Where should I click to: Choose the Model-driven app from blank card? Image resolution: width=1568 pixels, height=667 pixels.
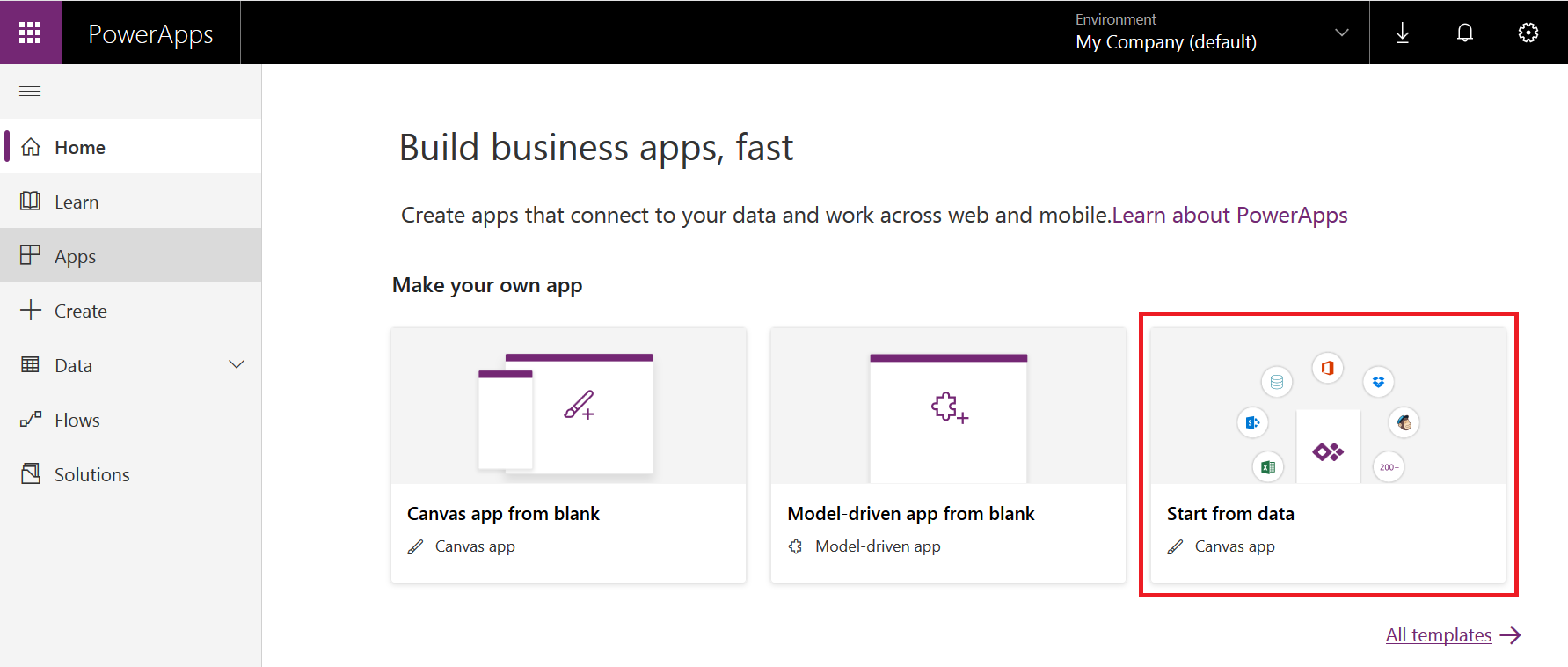coord(948,455)
